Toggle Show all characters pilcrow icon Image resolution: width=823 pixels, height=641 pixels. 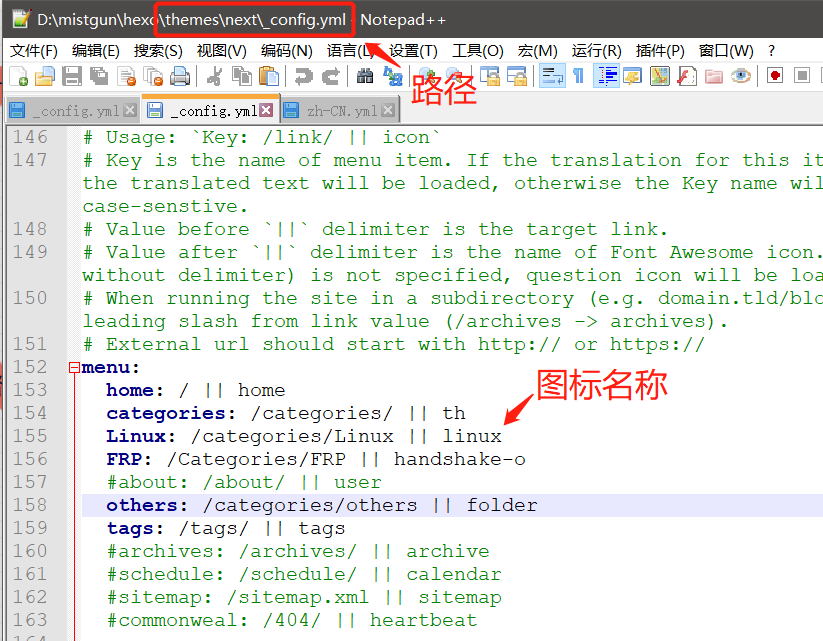coord(578,76)
